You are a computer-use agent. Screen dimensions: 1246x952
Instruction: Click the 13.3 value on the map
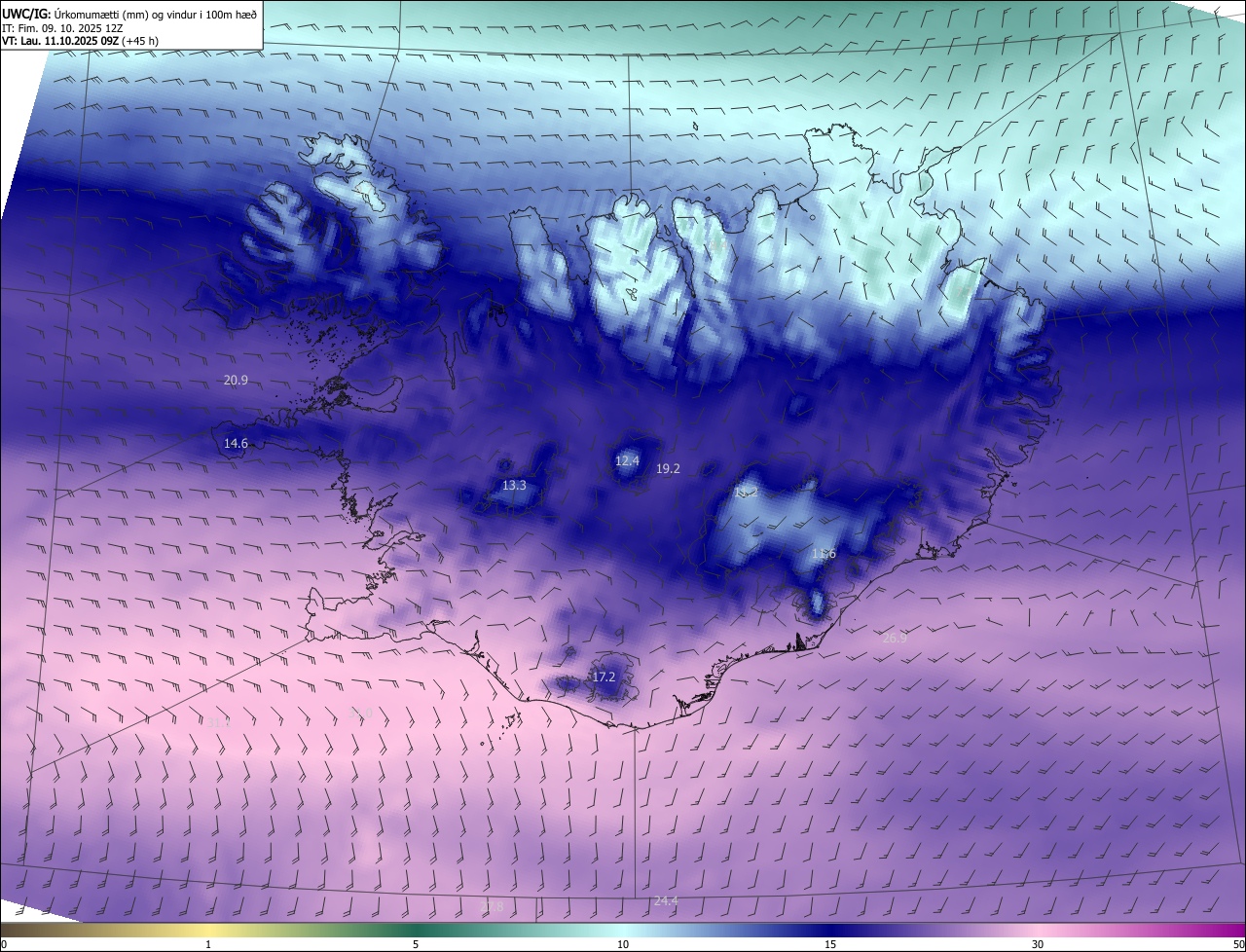pos(514,486)
